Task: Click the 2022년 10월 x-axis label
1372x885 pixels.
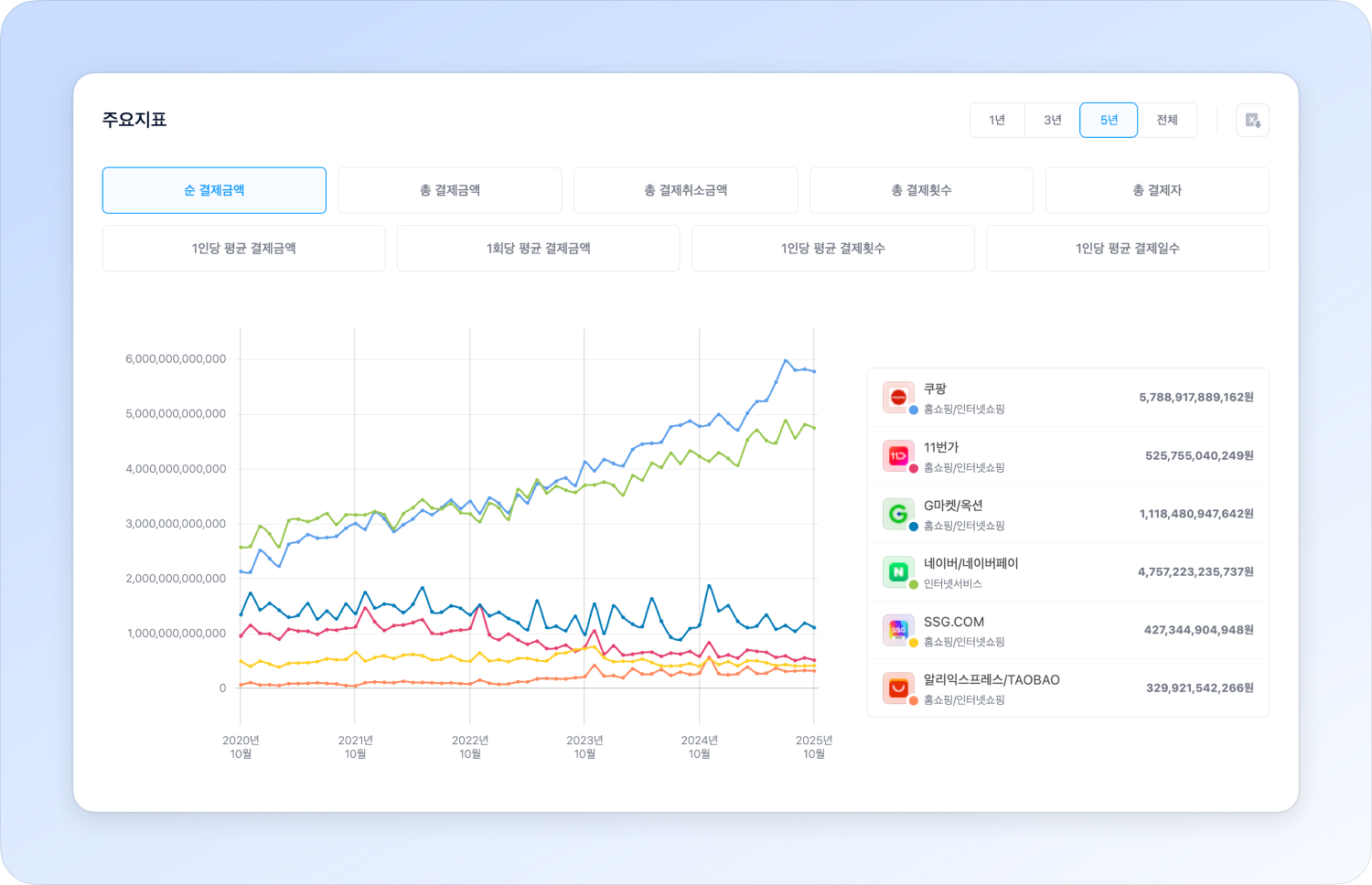Action: tap(470, 747)
